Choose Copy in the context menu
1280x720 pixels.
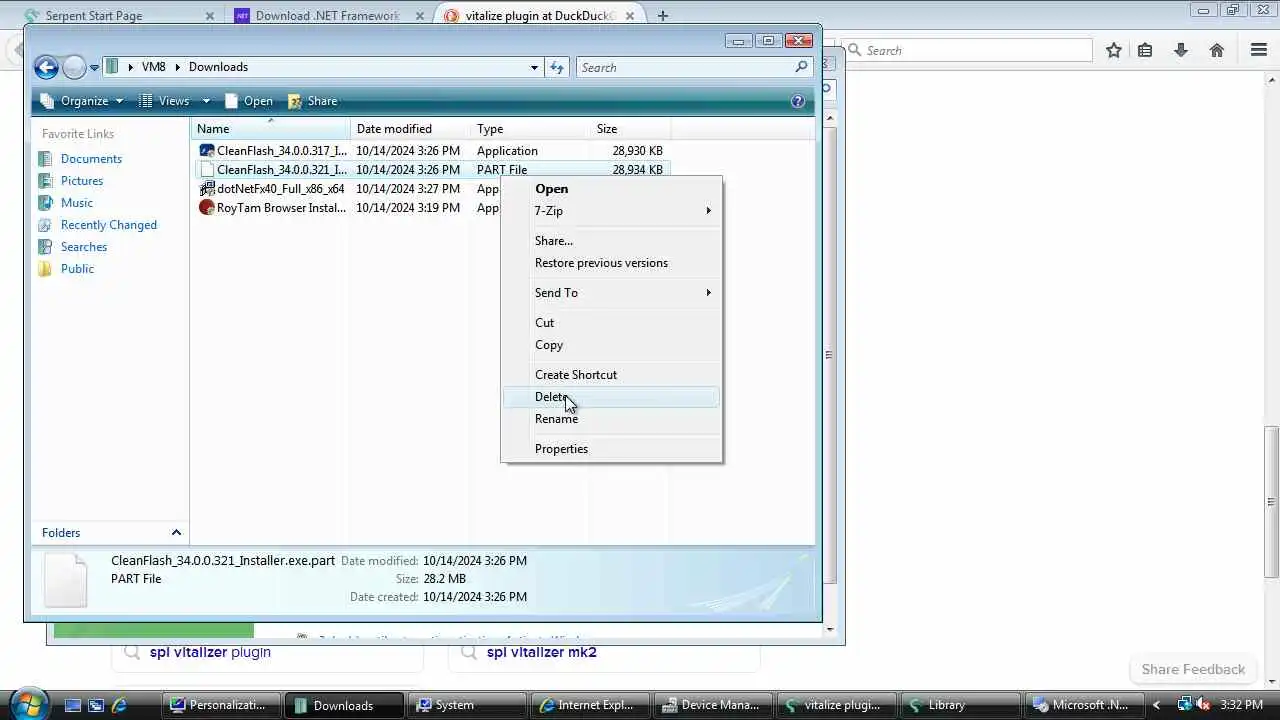[x=611, y=345]
